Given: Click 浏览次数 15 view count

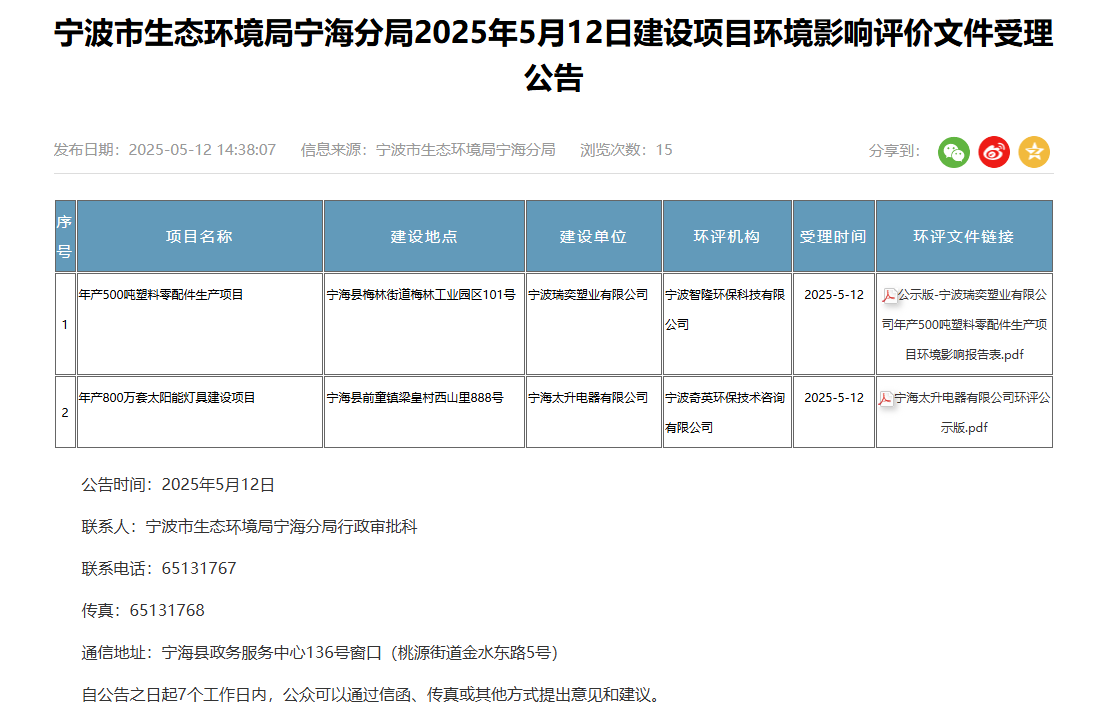Looking at the screenshot, I should [x=626, y=150].
